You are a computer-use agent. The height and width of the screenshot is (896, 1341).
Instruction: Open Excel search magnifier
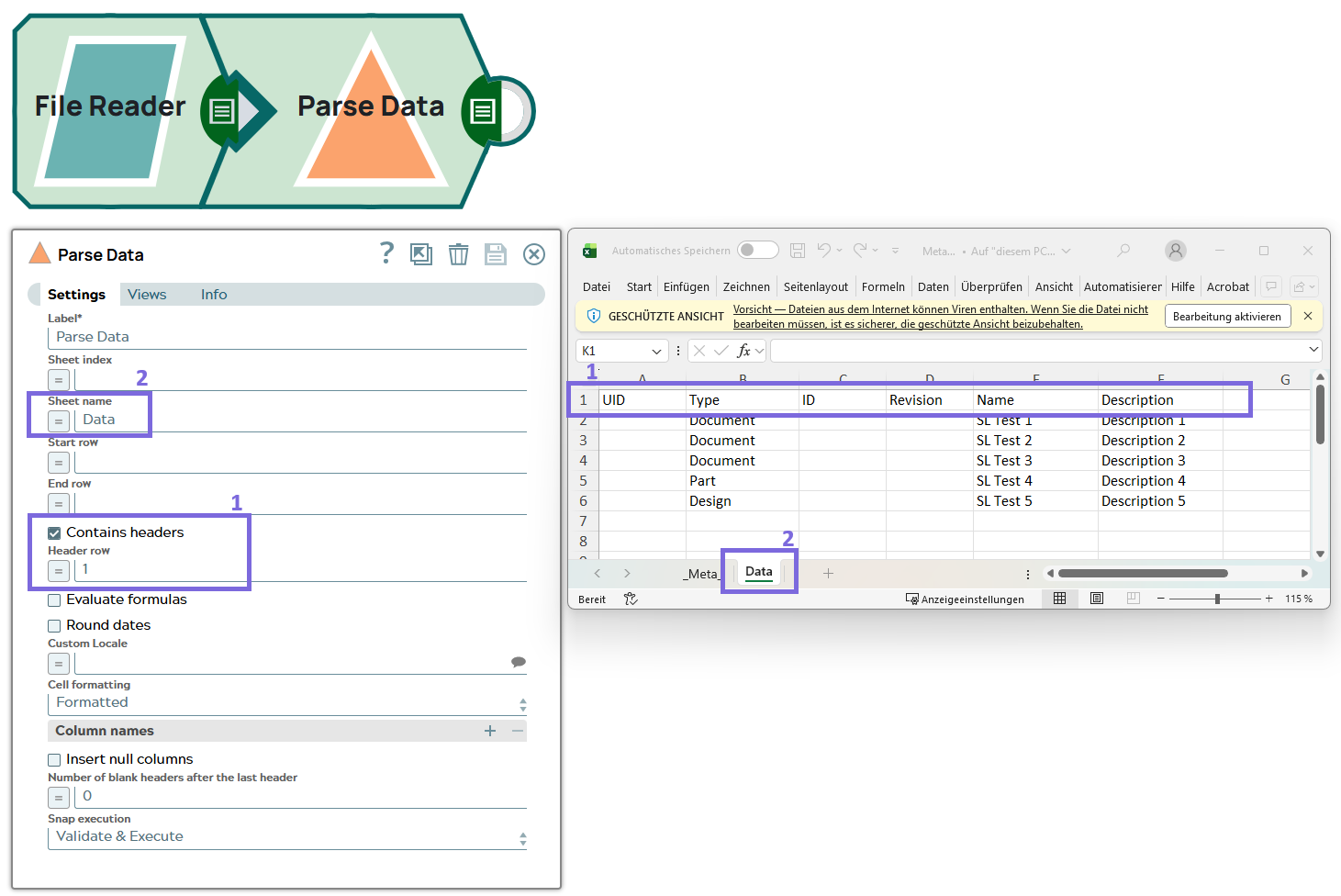(1123, 250)
